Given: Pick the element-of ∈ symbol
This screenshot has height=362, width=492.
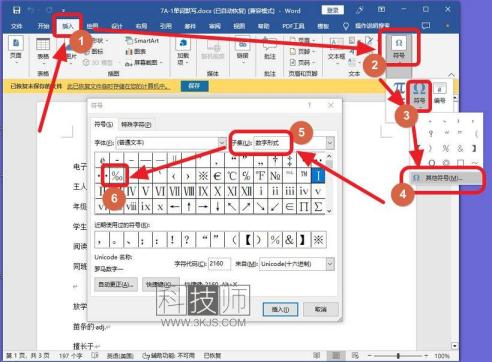Looking at the screenshot, I should point(289,207).
